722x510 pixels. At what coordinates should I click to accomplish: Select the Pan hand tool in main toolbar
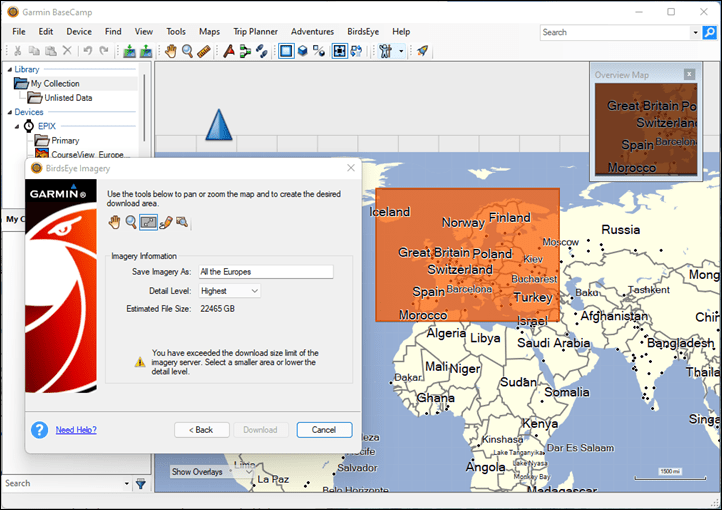click(x=171, y=51)
